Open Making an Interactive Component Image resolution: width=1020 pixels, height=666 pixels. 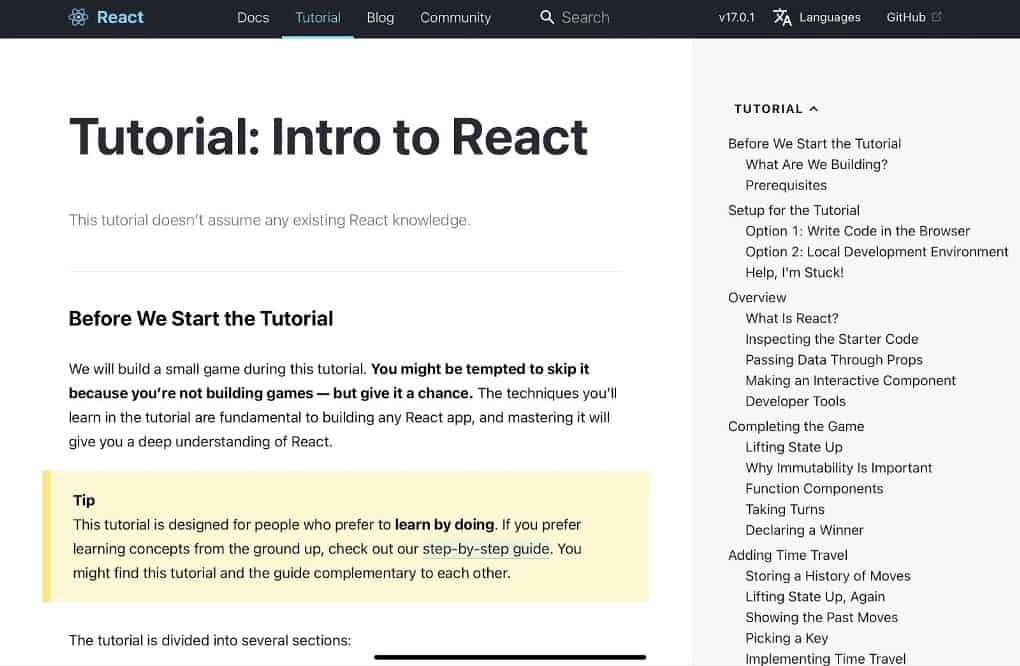851,380
